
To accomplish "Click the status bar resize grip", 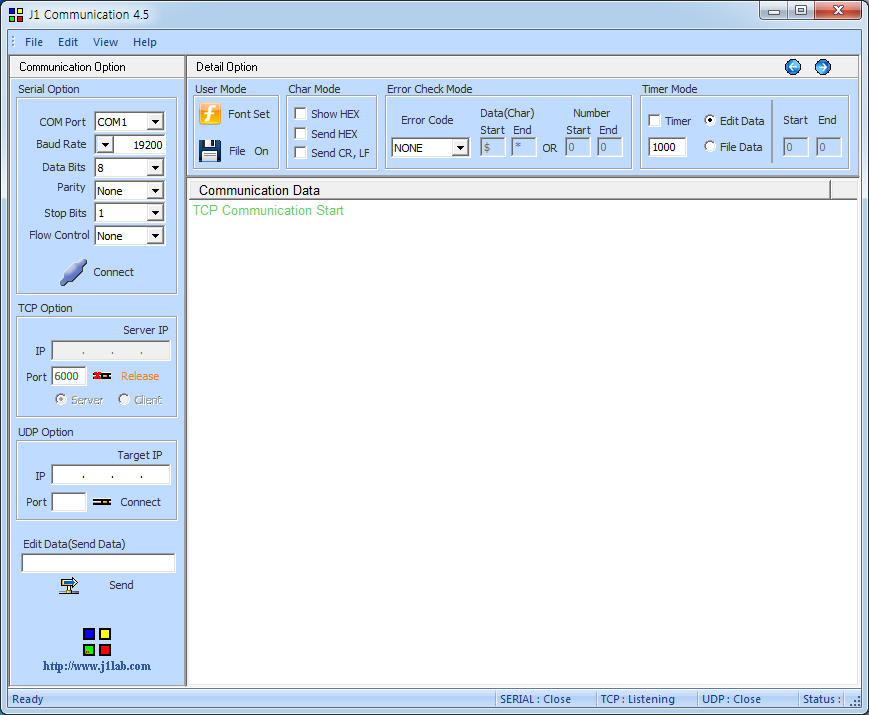I will click(x=855, y=701).
